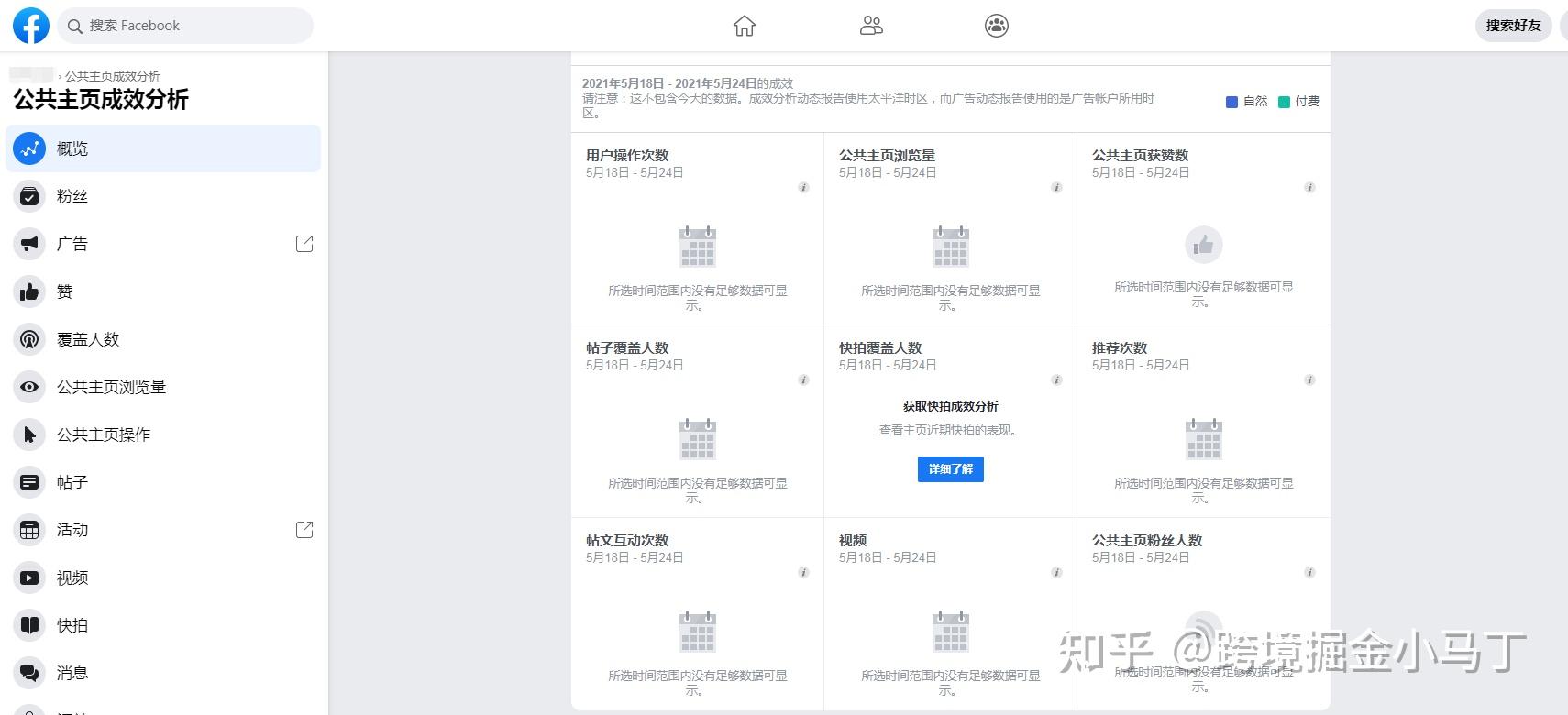The height and width of the screenshot is (715, 1568).
Task: Click 公共主页粉丝人数 card title text
Action: (x=1147, y=541)
